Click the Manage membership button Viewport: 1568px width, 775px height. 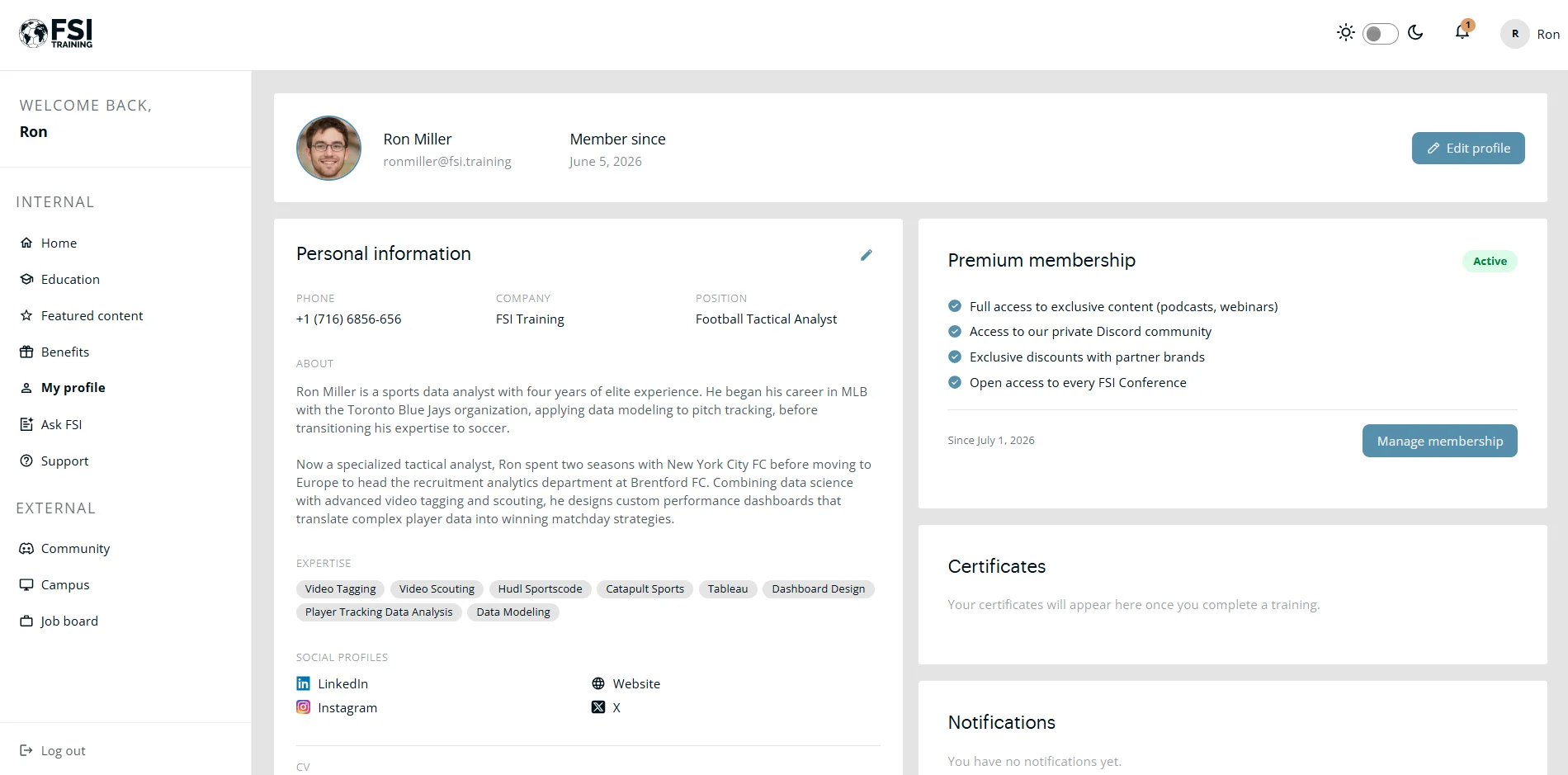(1440, 441)
